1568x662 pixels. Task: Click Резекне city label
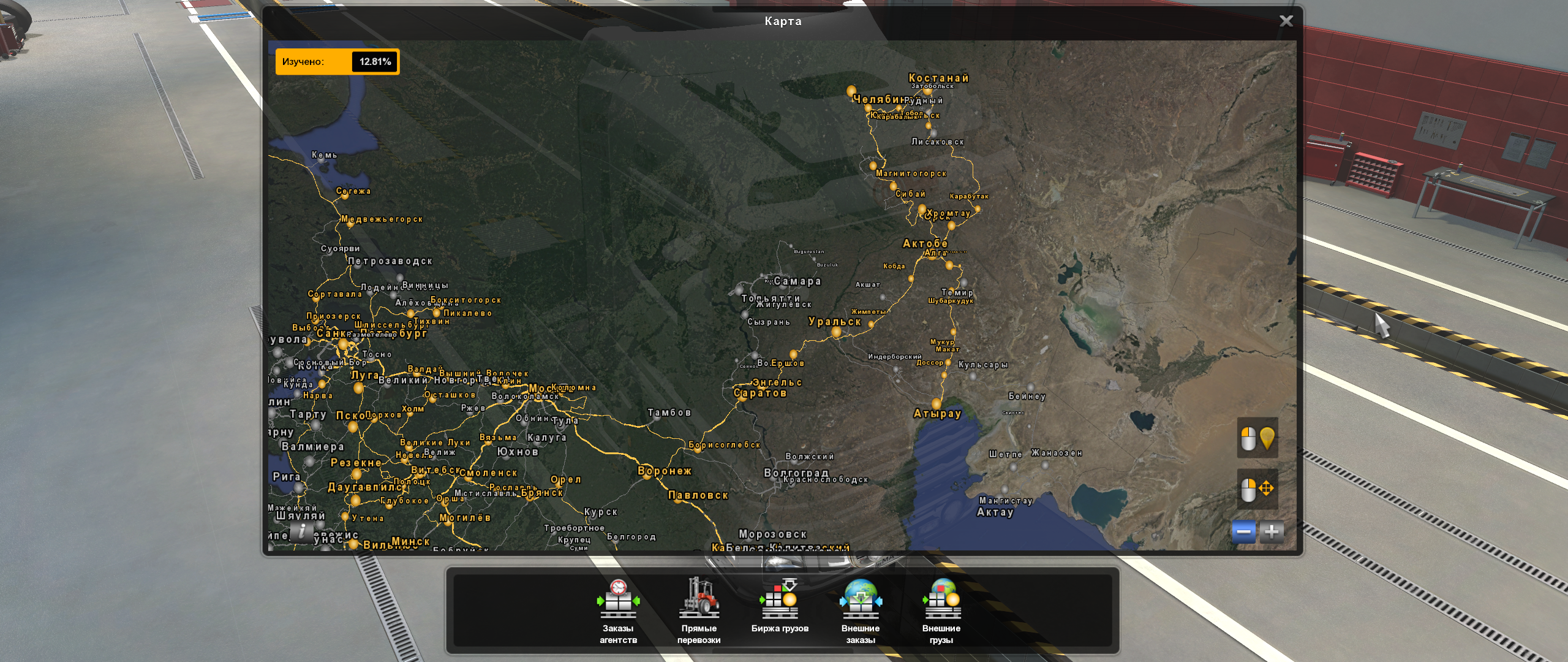pos(356,463)
